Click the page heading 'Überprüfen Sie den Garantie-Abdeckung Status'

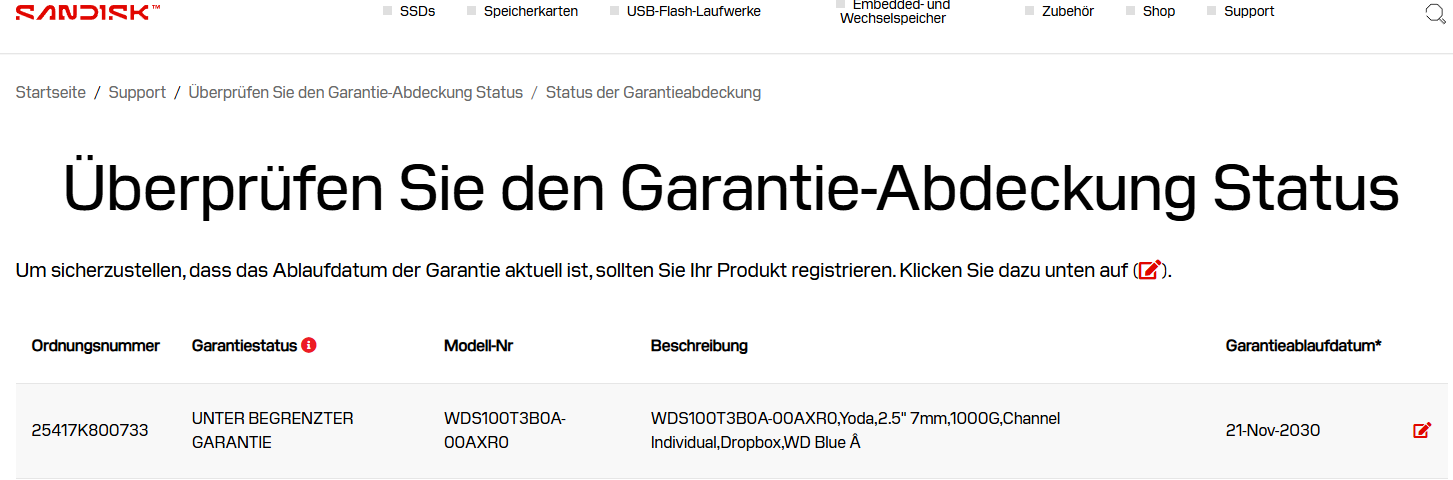(731, 188)
